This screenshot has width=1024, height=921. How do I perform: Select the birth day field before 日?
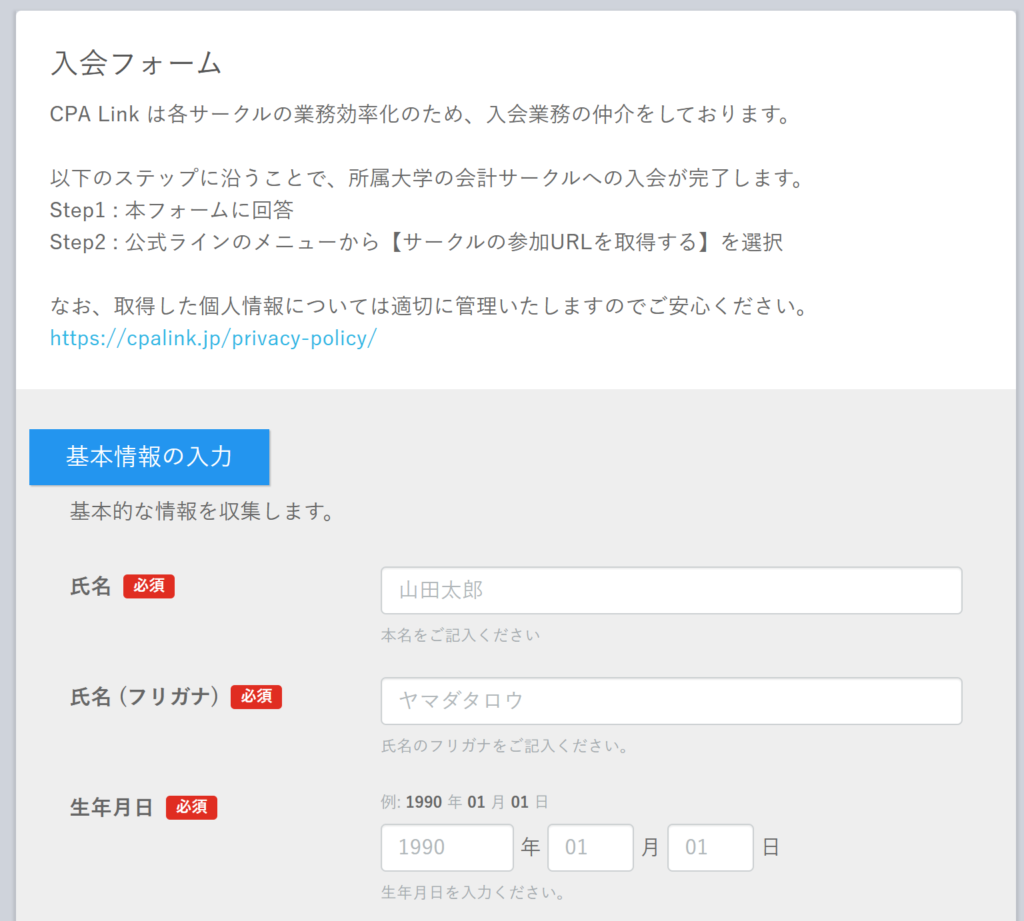[710, 848]
